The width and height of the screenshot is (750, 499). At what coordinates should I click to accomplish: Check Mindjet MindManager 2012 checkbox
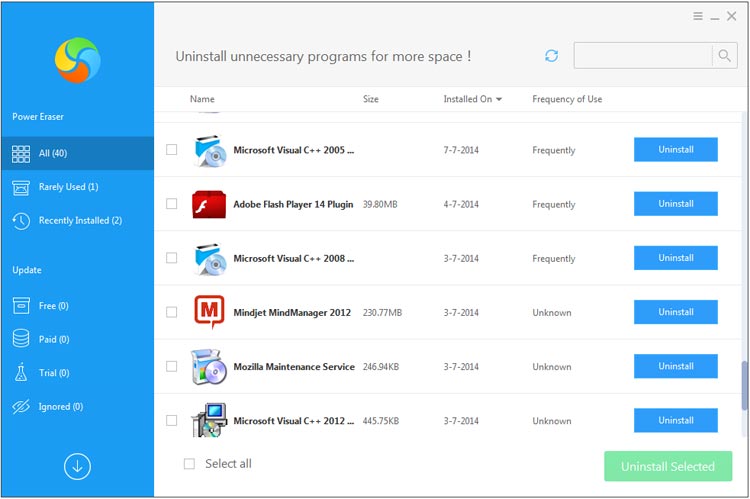click(x=172, y=312)
